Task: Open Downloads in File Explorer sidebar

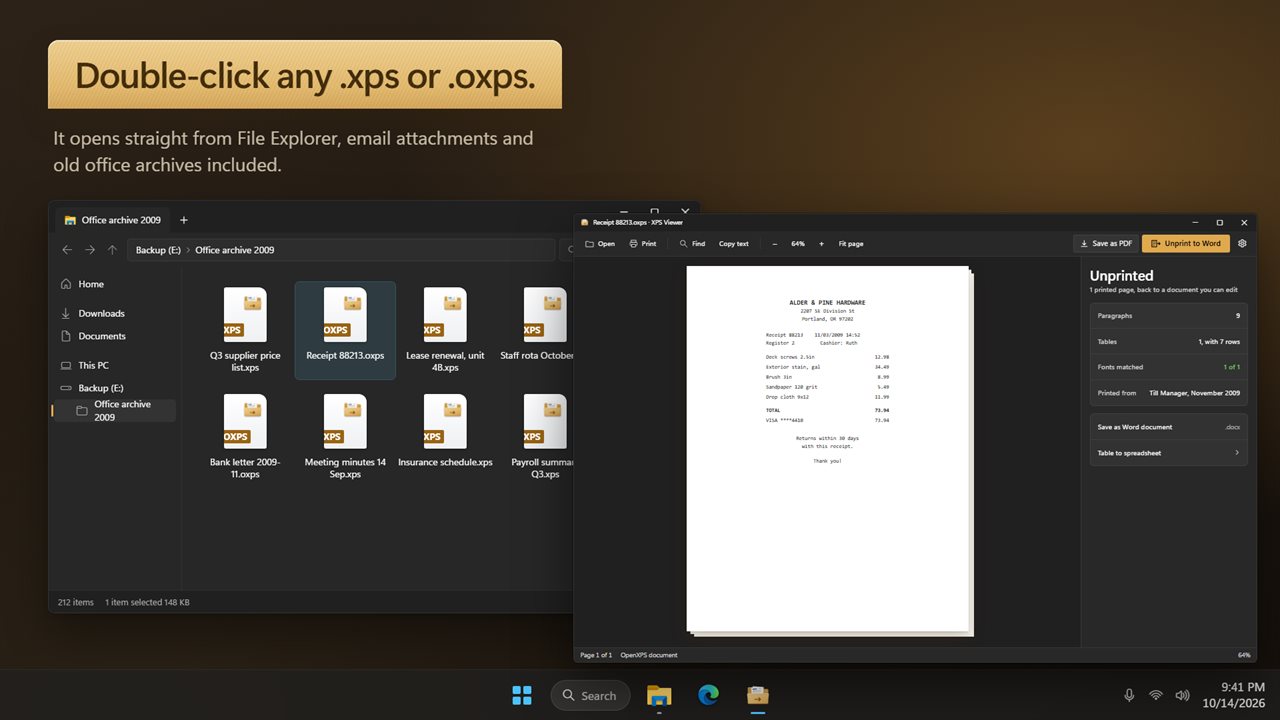Action: coord(115,313)
